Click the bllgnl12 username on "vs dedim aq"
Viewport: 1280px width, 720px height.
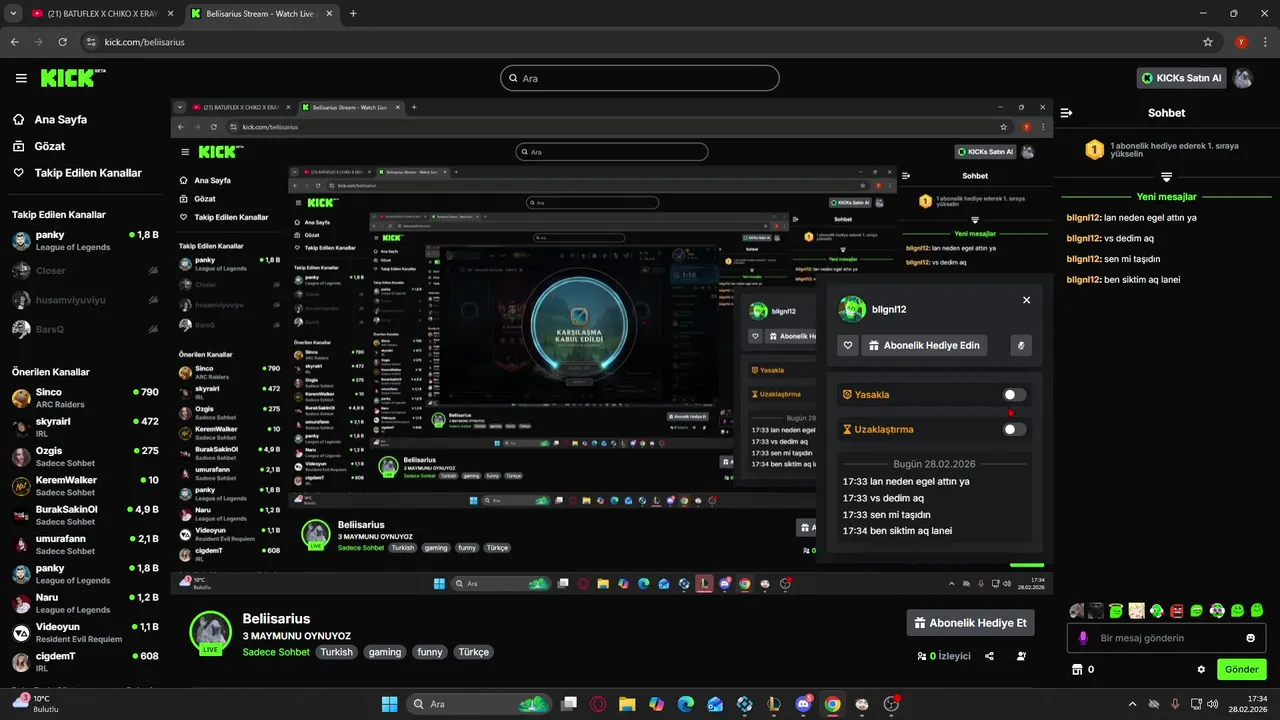[x=1083, y=238]
